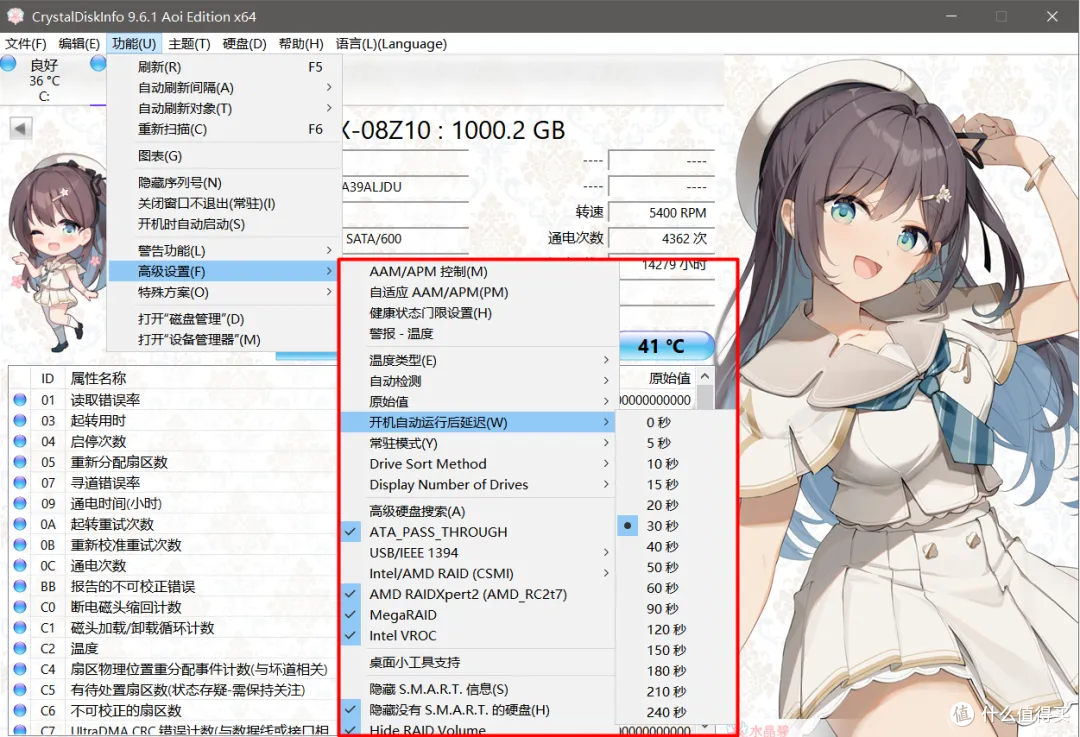Screen dimensions: 1080x737
Task: Click status circle for attribute BB 报告的不可校正错误
Action: [20, 586]
